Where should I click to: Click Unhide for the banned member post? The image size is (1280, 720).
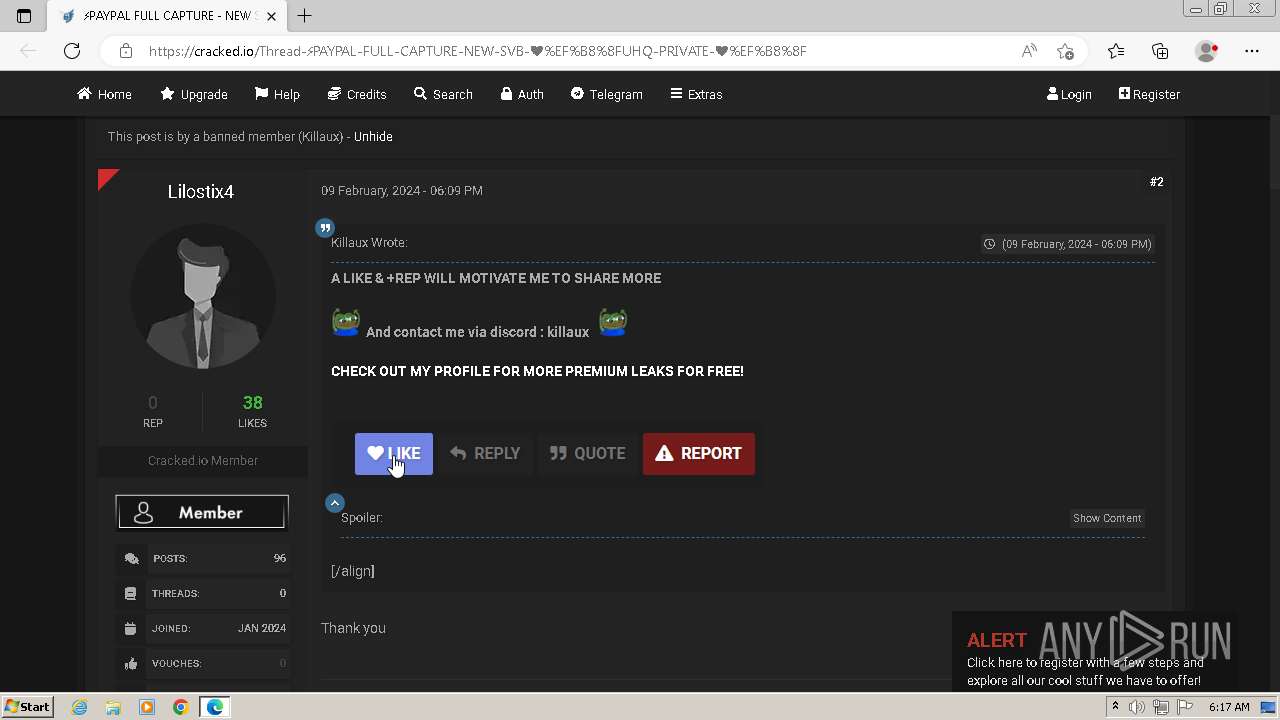pyautogui.click(x=373, y=136)
